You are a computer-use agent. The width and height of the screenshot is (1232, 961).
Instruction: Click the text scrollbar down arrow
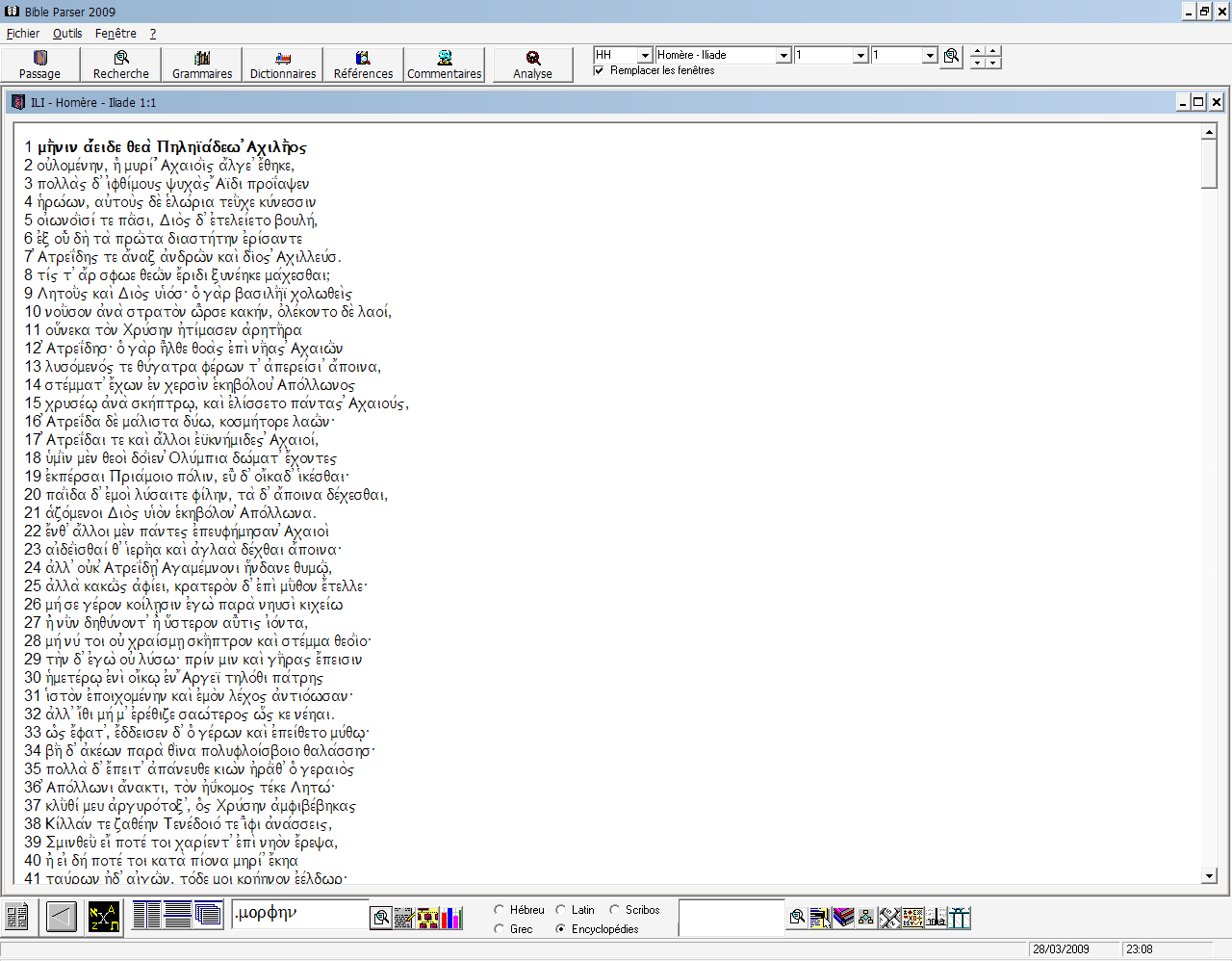tap(1209, 876)
